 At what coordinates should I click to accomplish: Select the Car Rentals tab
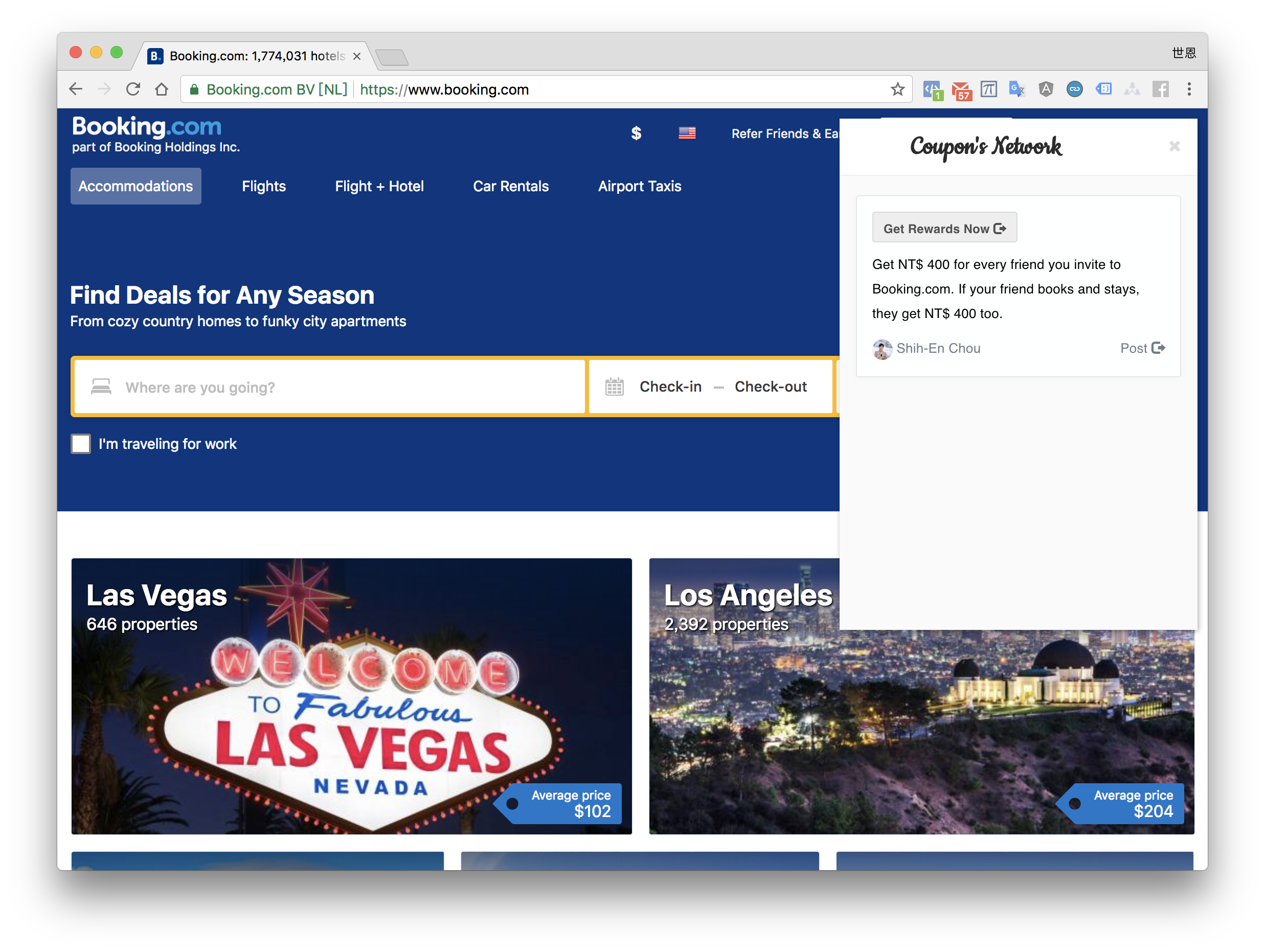511,186
